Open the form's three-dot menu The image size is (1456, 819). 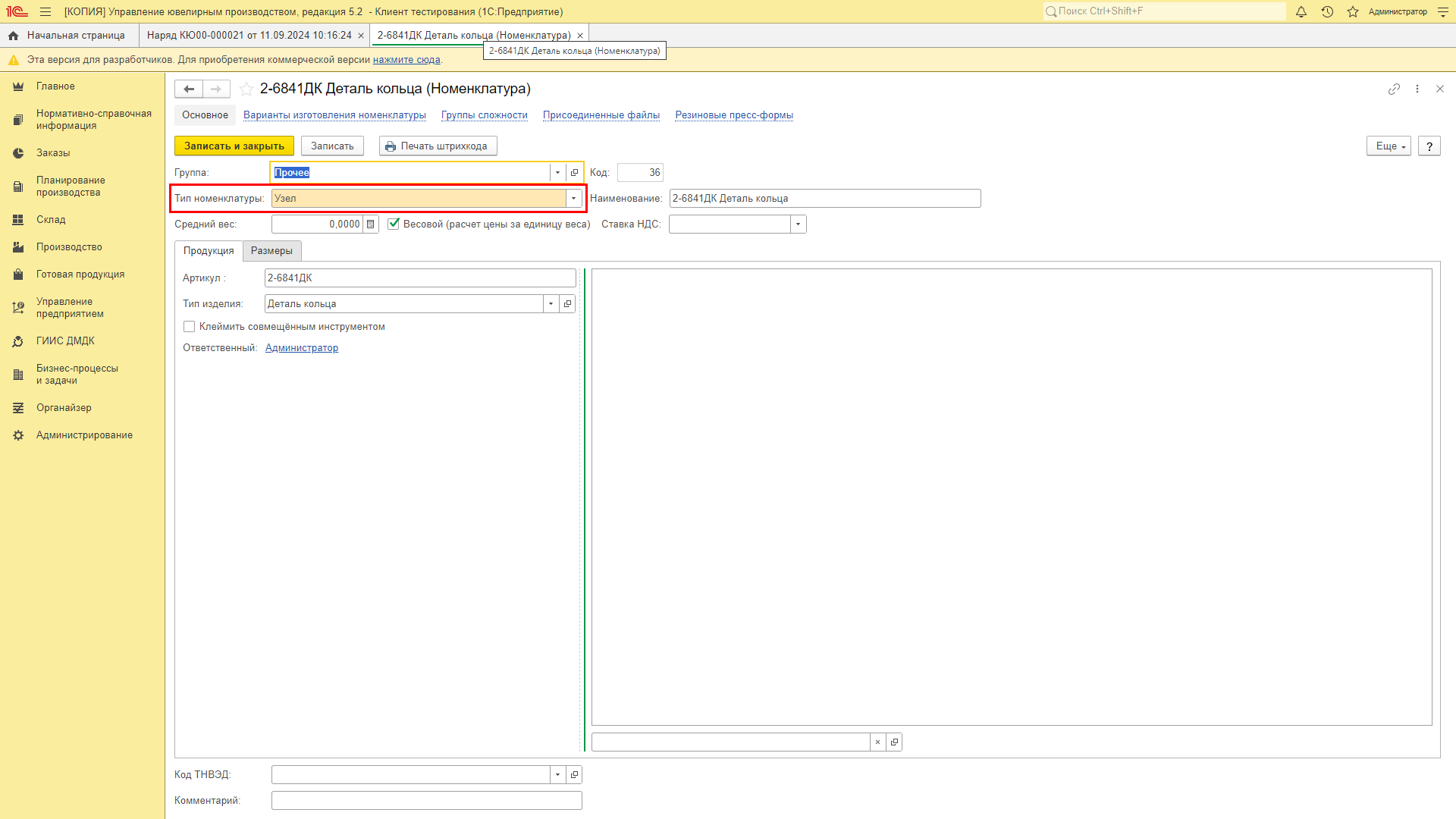click(x=1417, y=89)
